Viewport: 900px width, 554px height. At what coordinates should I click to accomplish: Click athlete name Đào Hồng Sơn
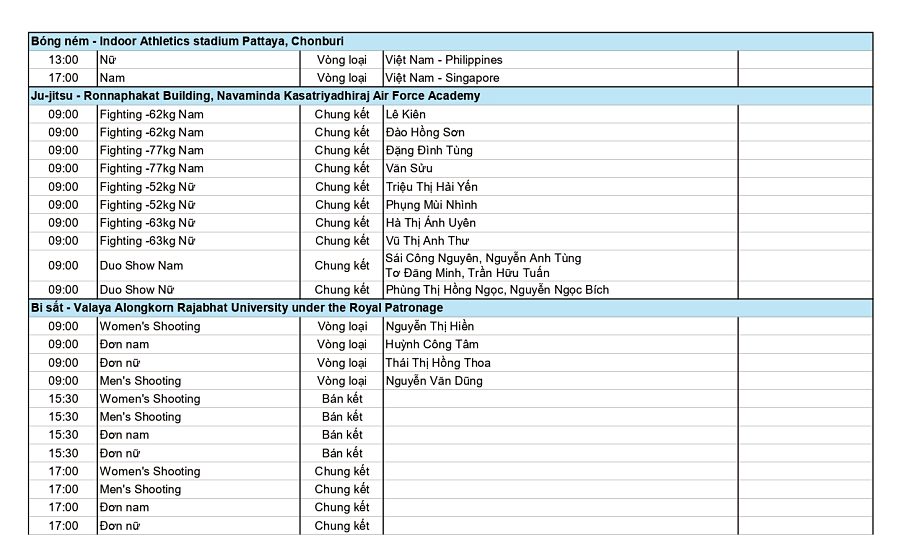point(424,132)
